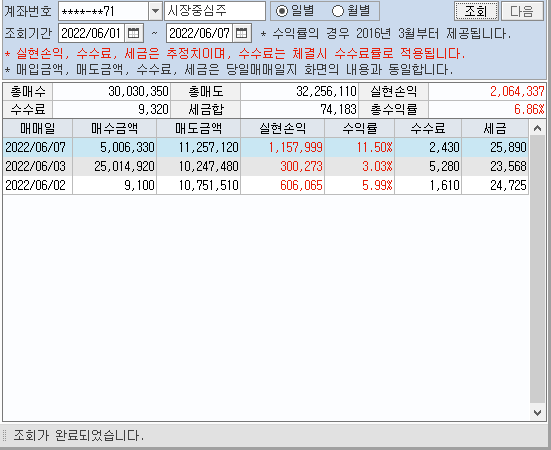Click the start date field 2022/06/01

(x=91, y=33)
